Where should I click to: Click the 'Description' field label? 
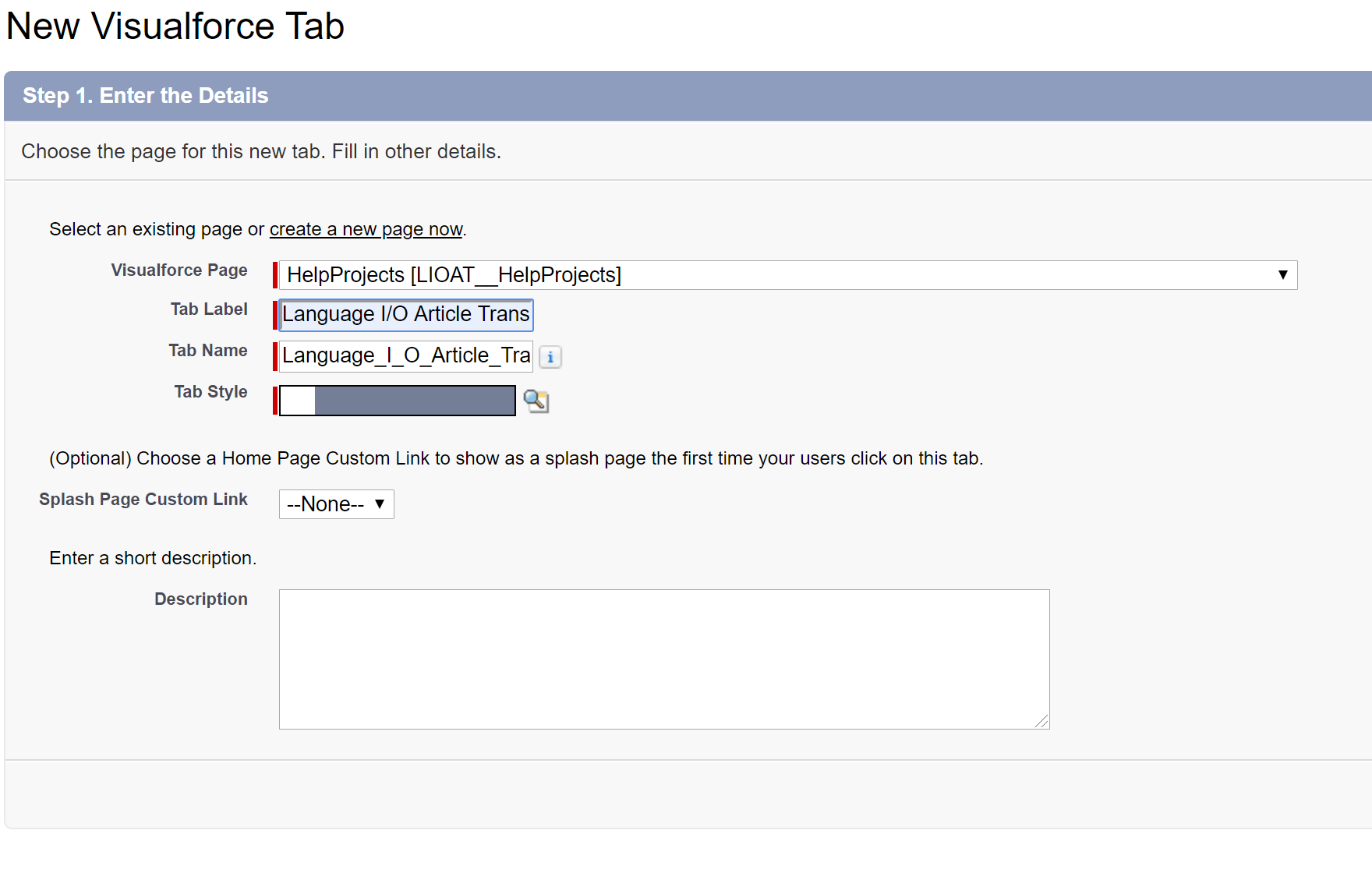(200, 599)
